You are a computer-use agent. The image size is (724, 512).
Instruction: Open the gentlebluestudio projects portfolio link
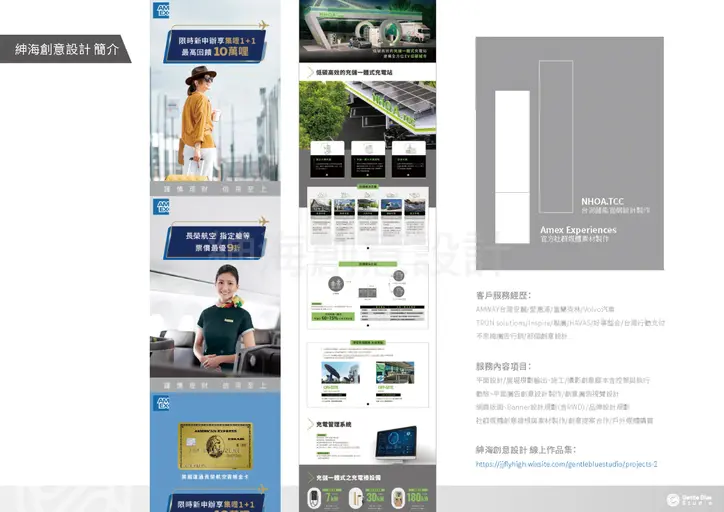pos(565,464)
